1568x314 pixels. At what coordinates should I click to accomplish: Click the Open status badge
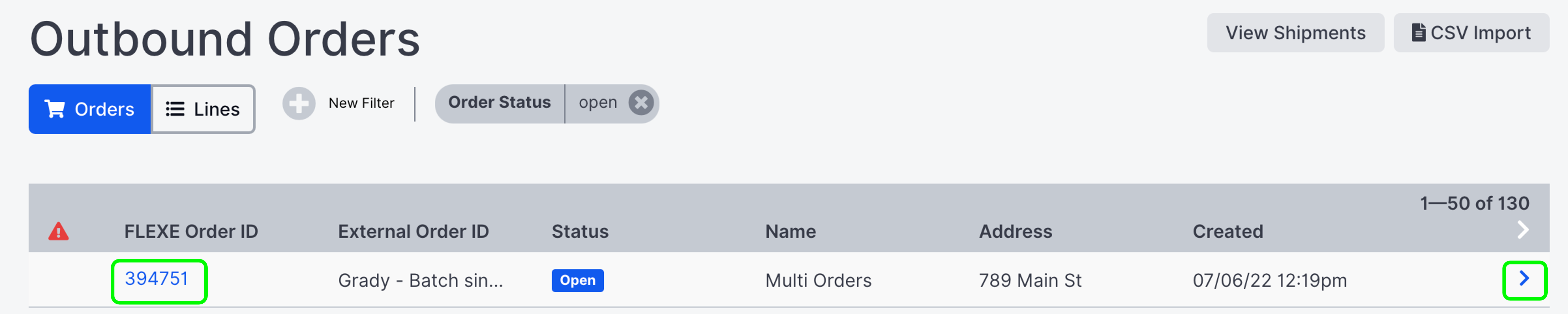(577, 280)
